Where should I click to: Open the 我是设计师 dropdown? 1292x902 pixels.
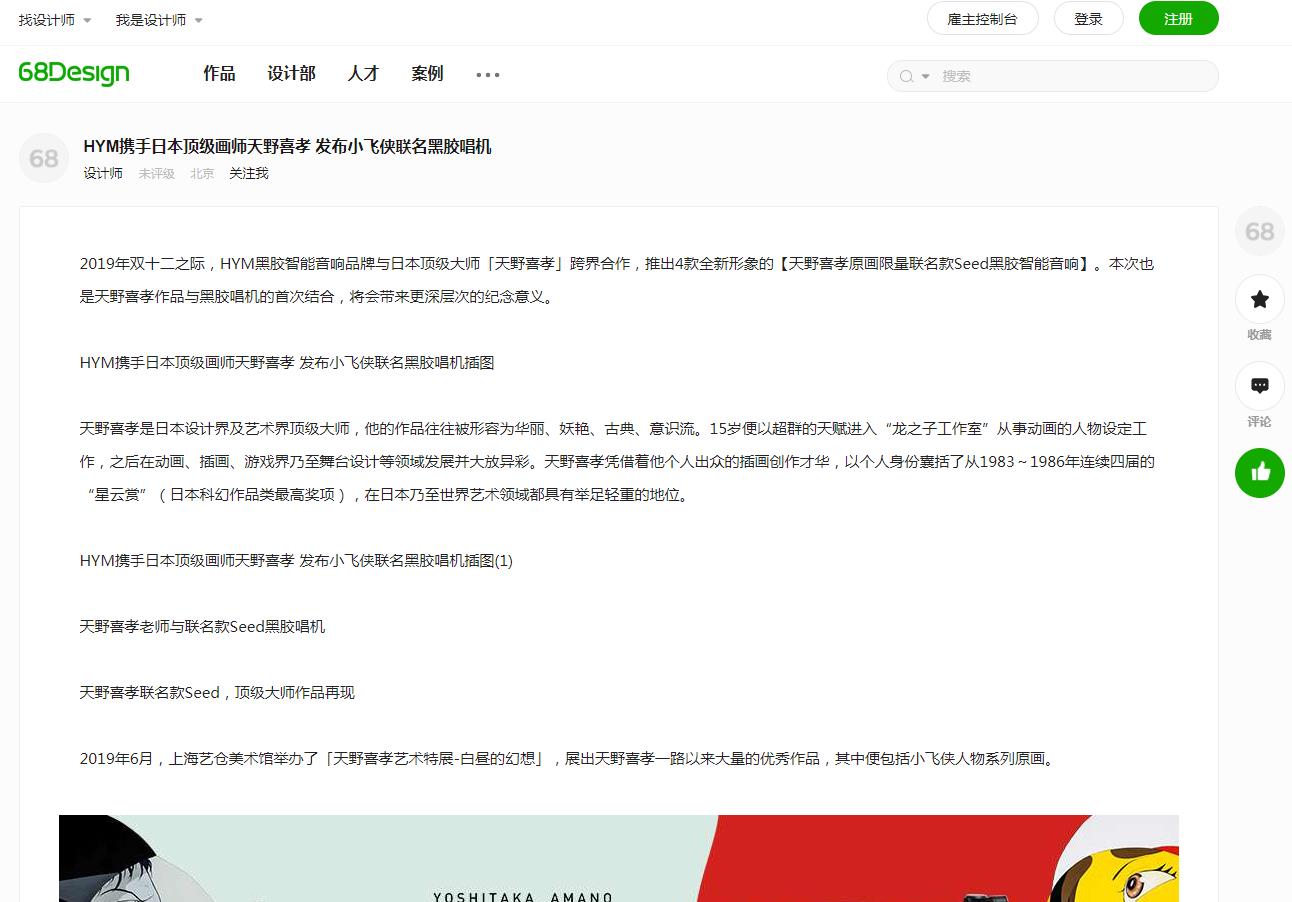[158, 20]
